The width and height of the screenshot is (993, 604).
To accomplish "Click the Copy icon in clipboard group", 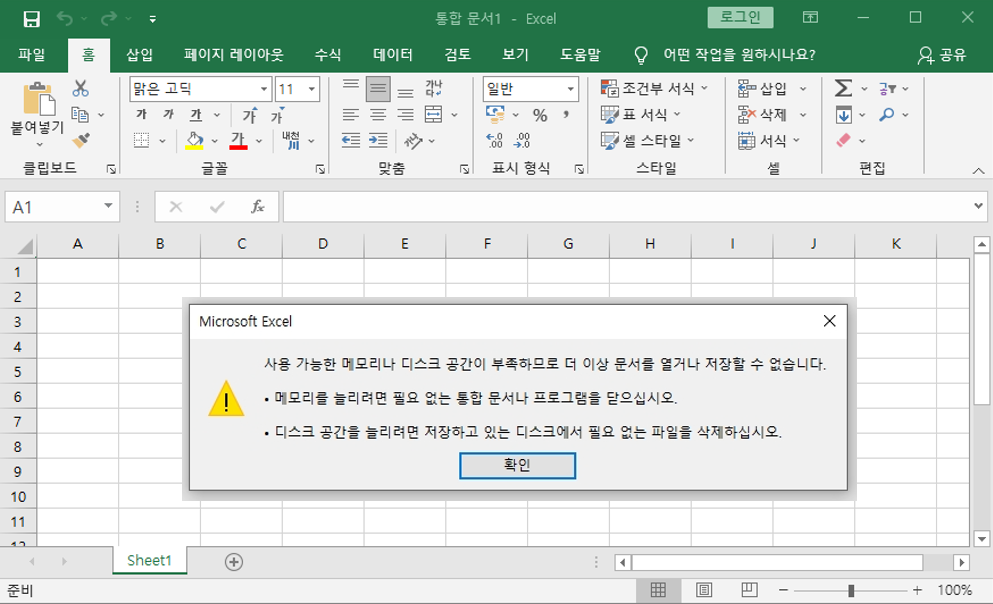I will click(80, 115).
